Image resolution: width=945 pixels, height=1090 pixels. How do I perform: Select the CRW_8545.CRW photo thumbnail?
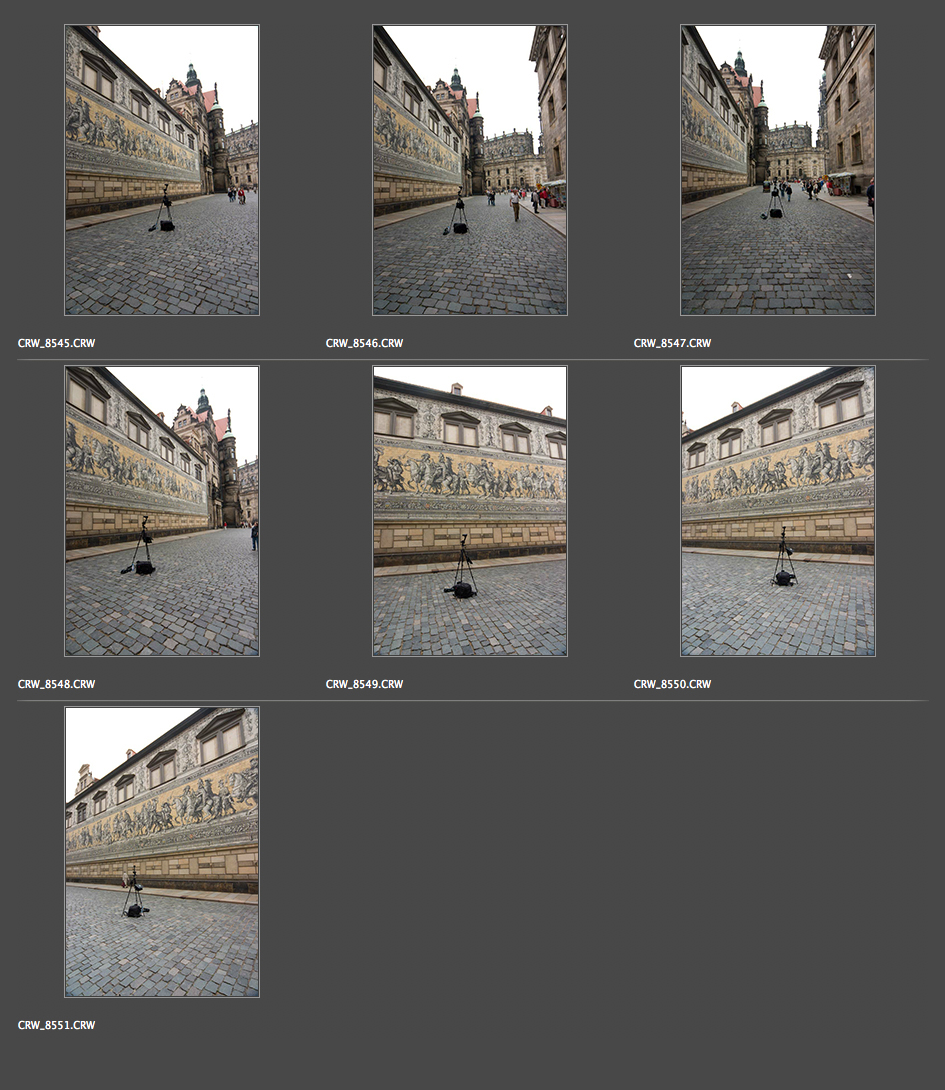[162, 170]
